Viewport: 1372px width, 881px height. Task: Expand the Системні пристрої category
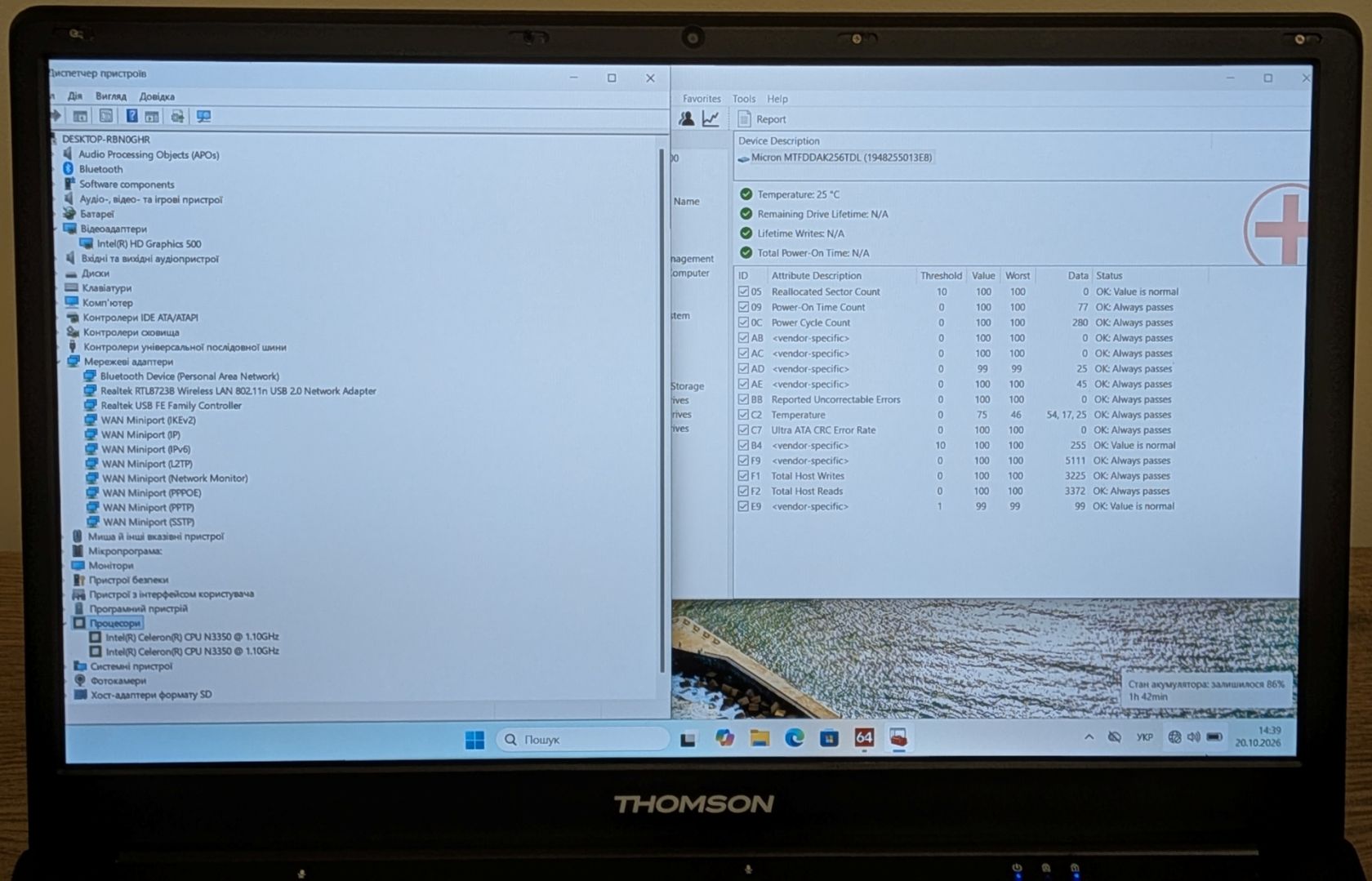click(x=67, y=665)
